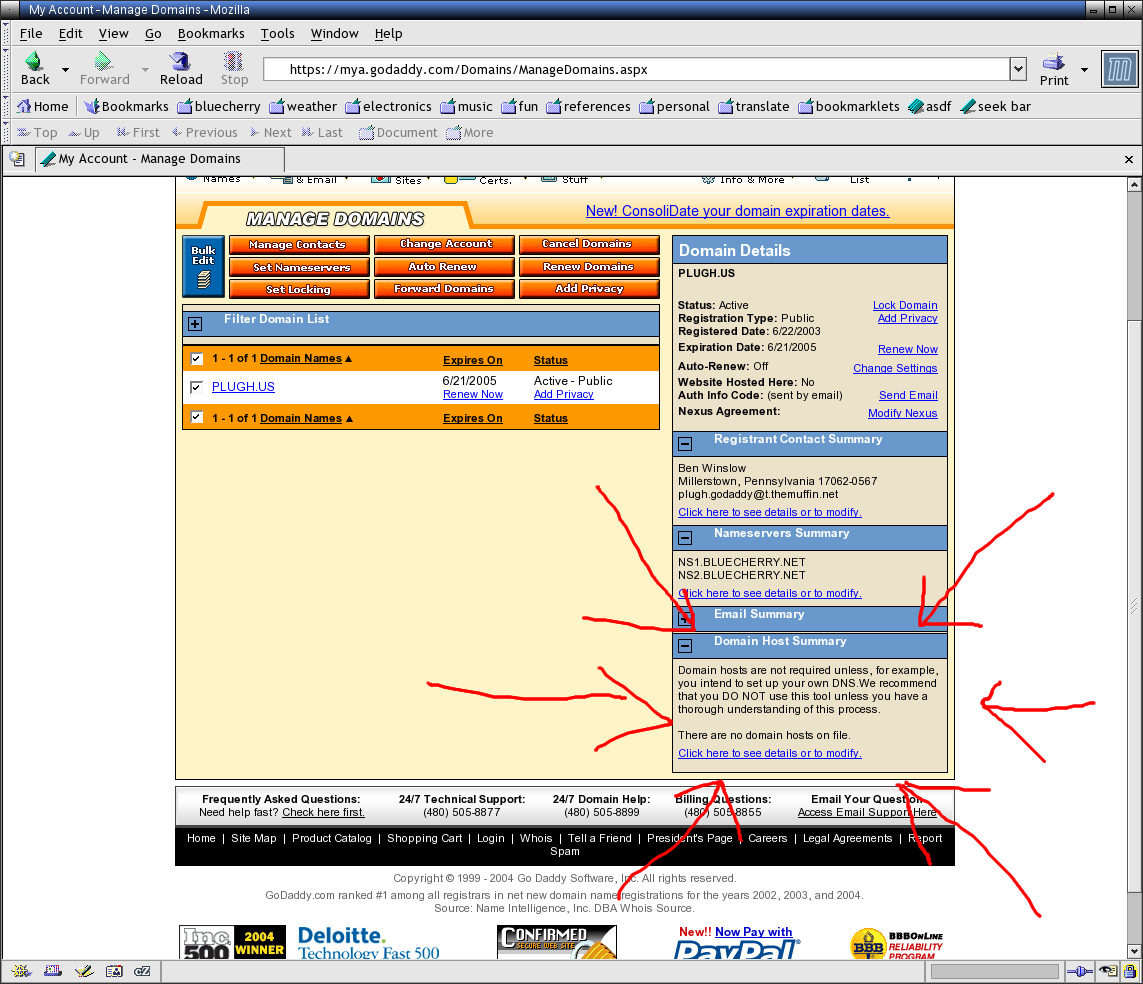Click the scrollbar down arrow
This screenshot has width=1143, height=984.
click(x=1134, y=951)
